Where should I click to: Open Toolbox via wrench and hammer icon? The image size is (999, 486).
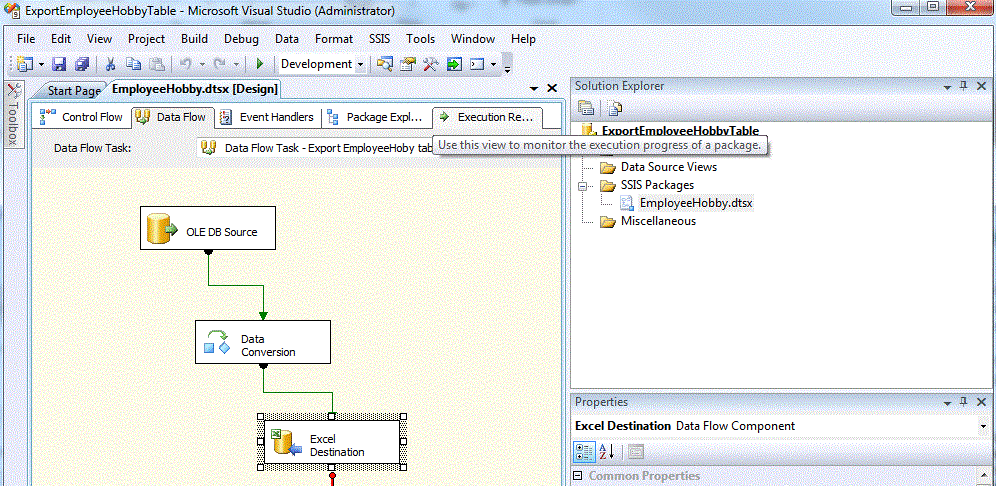pyautogui.click(x=431, y=64)
